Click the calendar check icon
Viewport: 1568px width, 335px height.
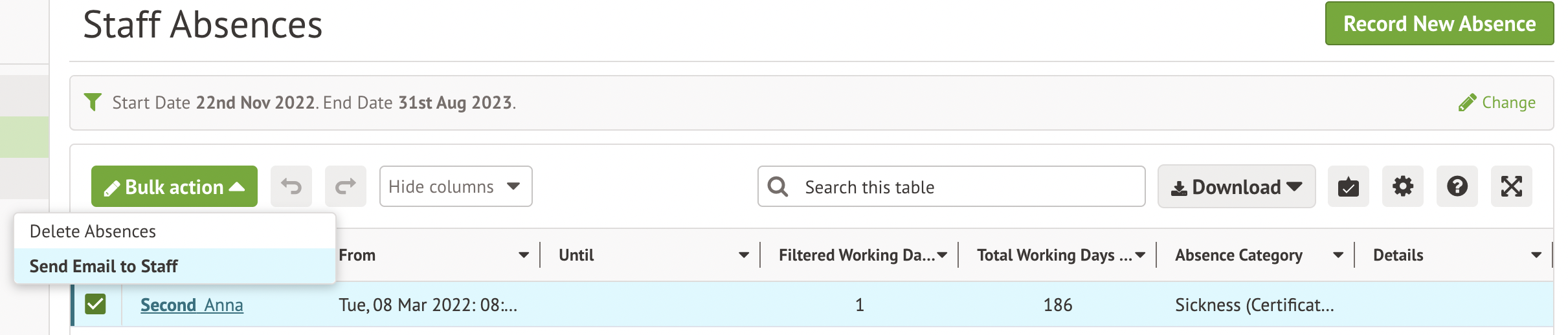tap(1348, 187)
